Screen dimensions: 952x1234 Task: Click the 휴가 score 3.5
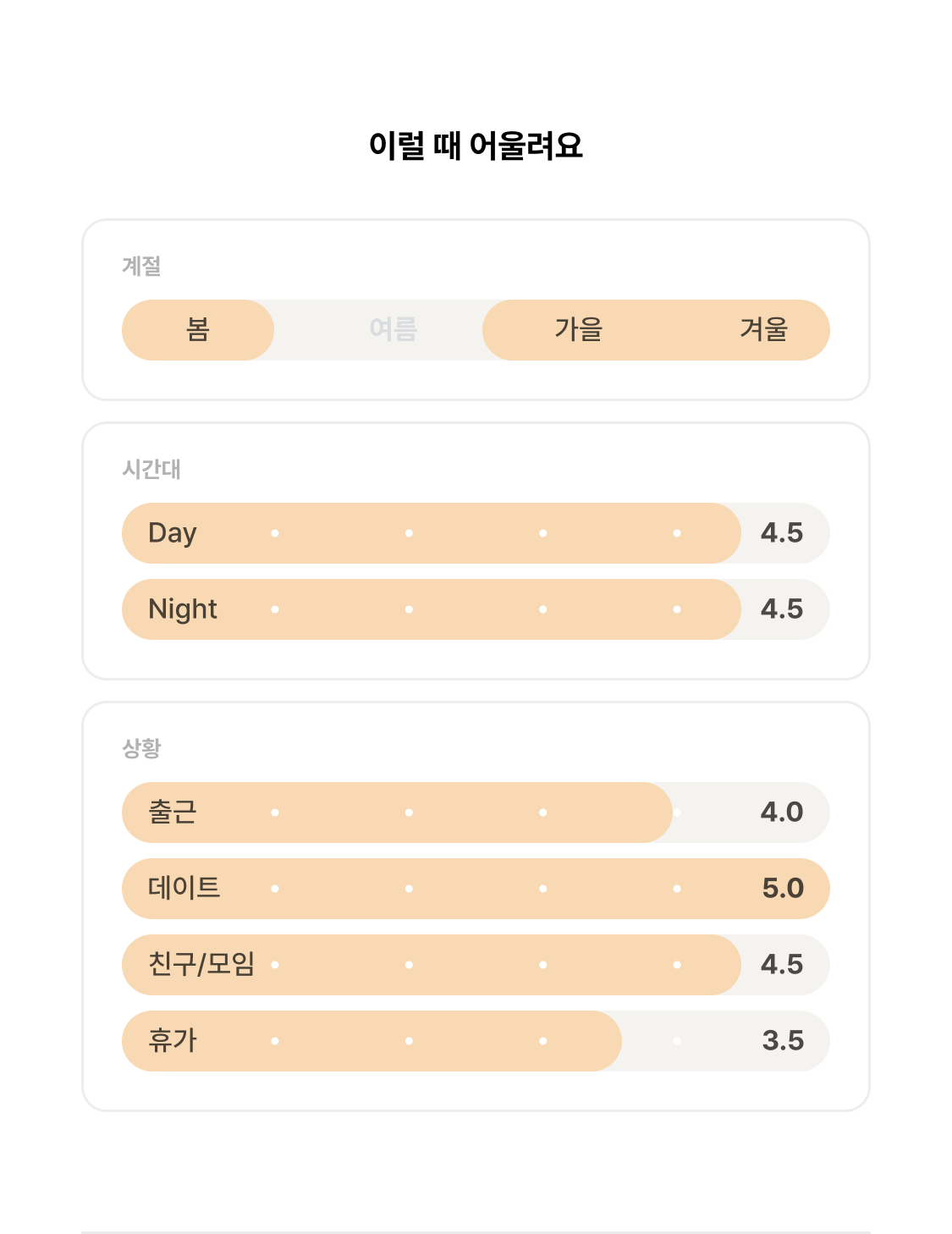pos(783,1041)
